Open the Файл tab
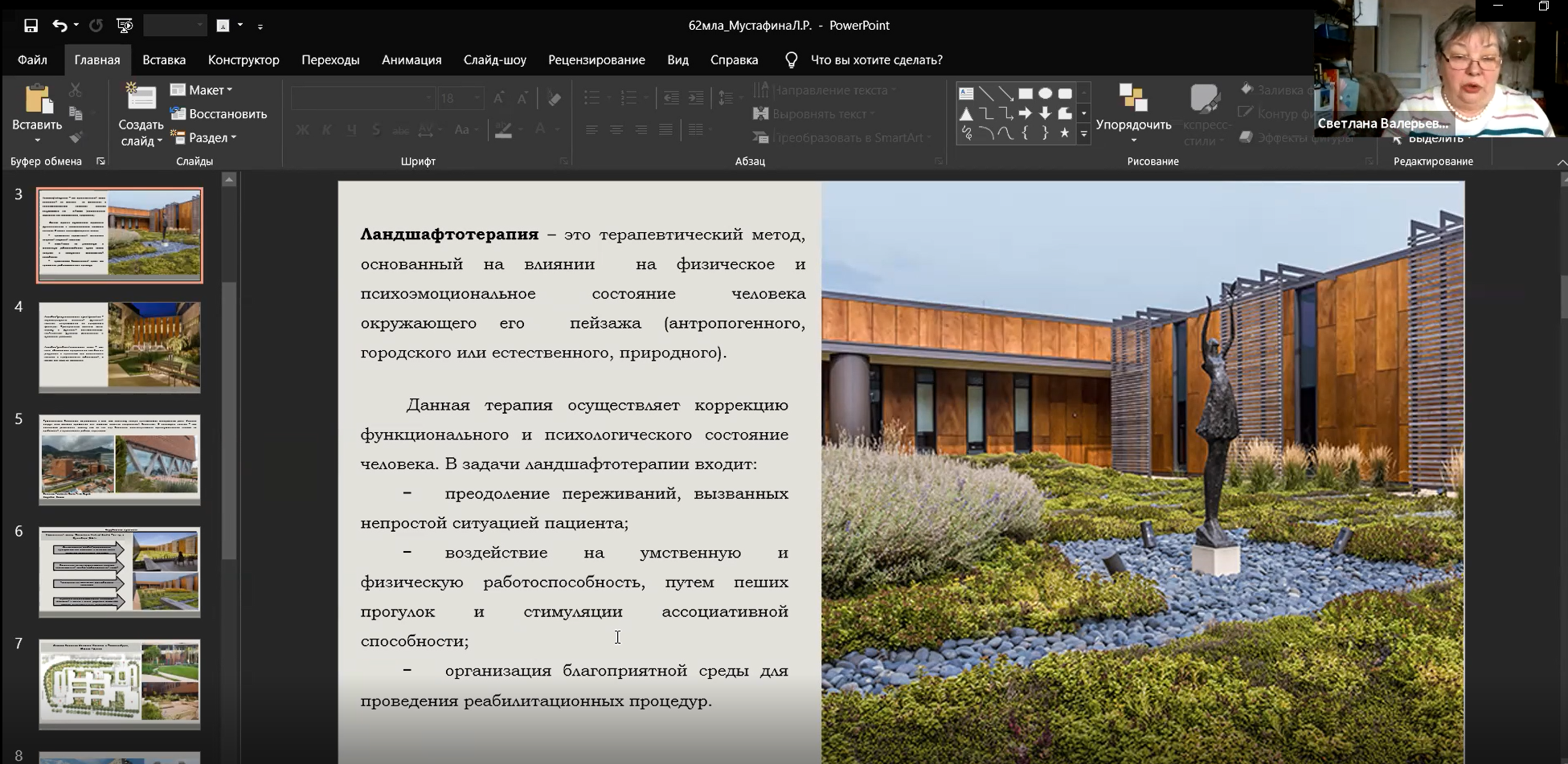Screen dimensions: 1568x764 click(32, 60)
